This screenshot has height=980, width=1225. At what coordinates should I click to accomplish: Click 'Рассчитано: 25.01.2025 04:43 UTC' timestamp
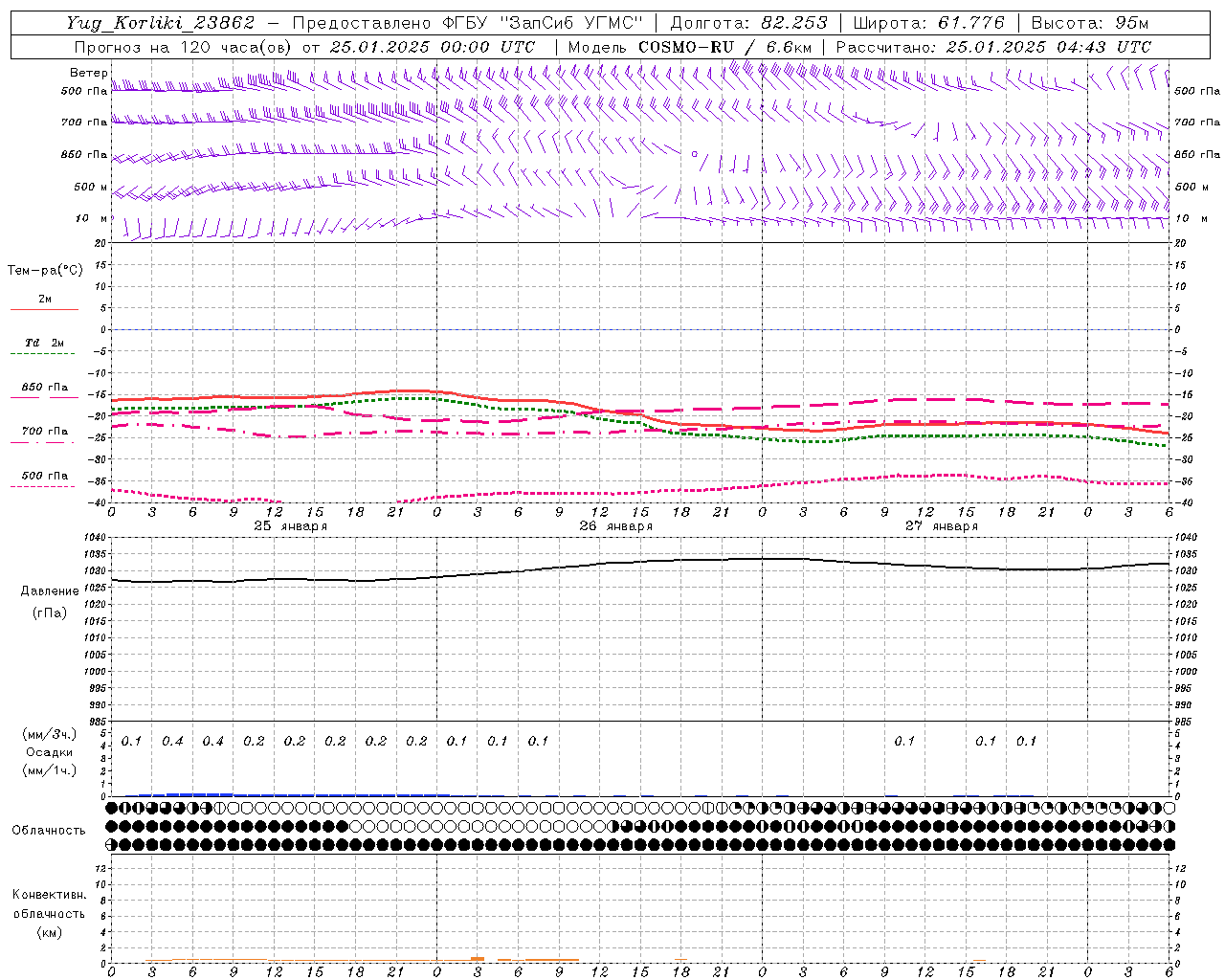click(x=993, y=47)
